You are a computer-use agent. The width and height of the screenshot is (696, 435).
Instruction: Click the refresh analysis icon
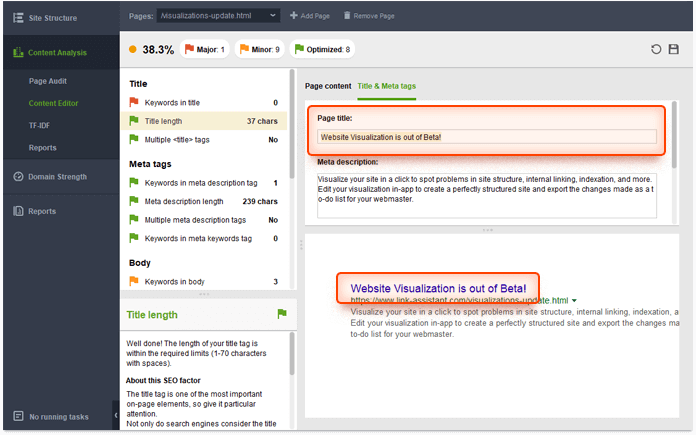click(x=656, y=49)
